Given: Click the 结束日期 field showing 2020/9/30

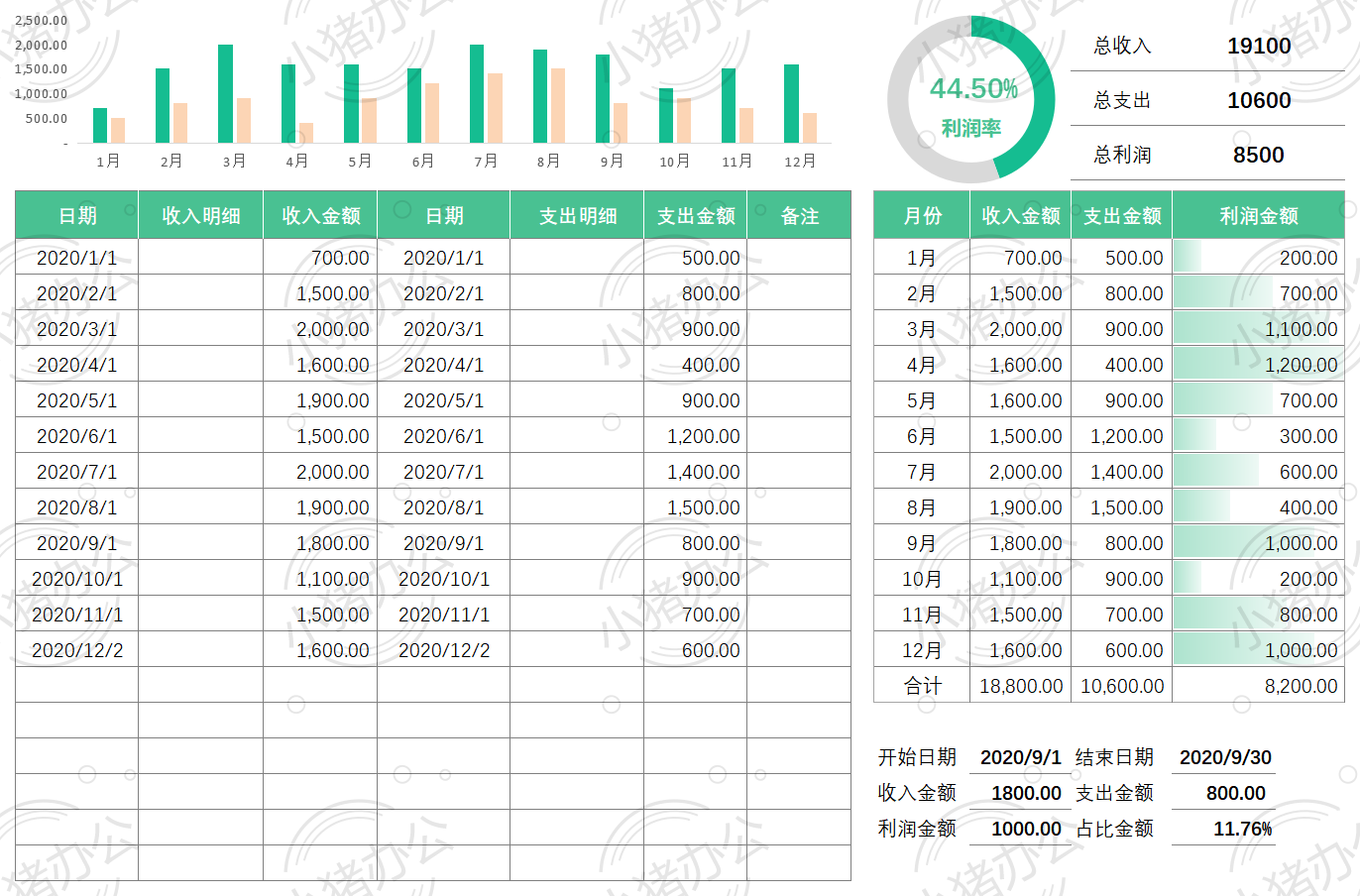Looking at the screenshot, I should (x=1225, y=757).
